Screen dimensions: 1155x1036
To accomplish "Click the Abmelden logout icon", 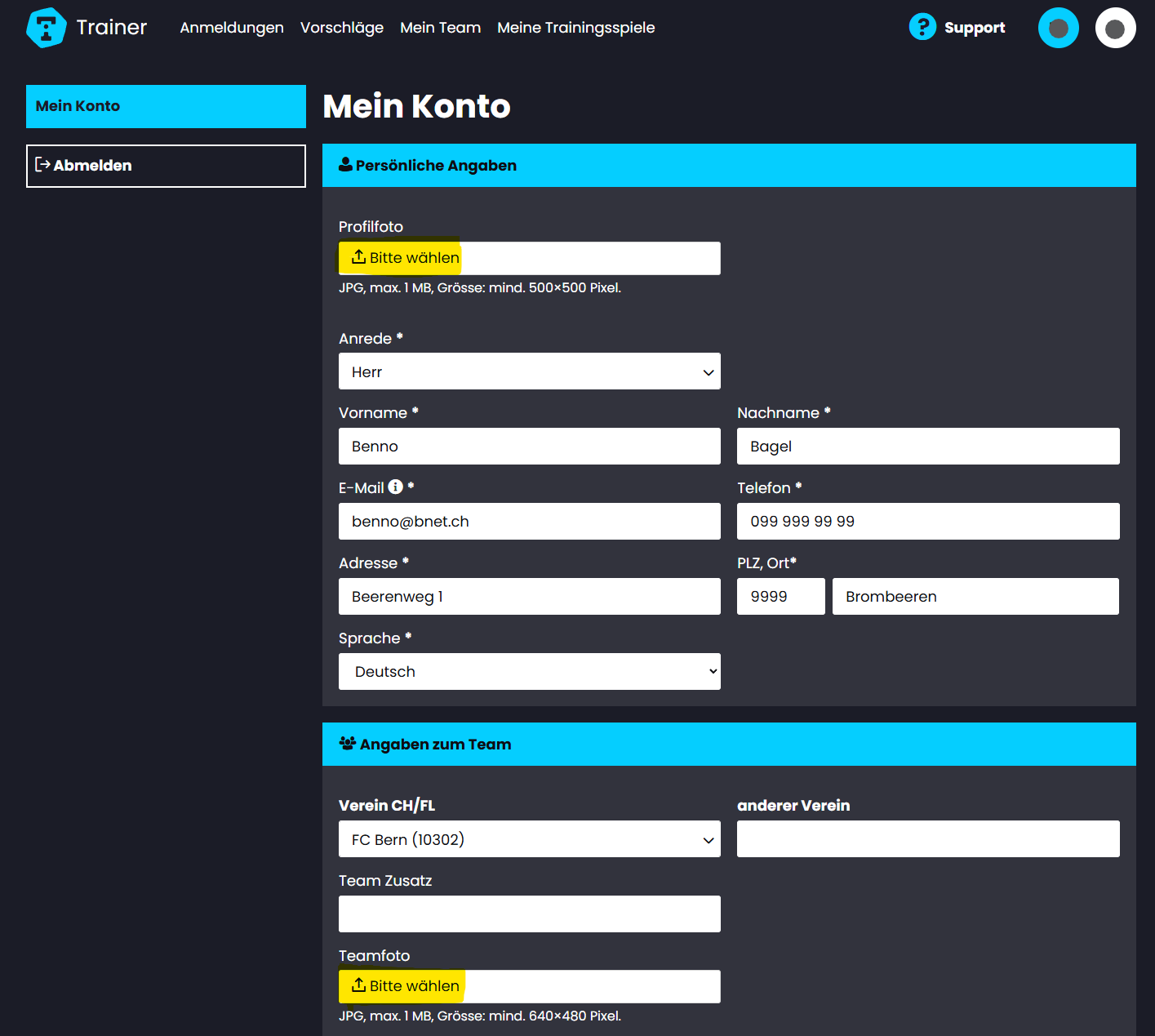I will point(43,165).
